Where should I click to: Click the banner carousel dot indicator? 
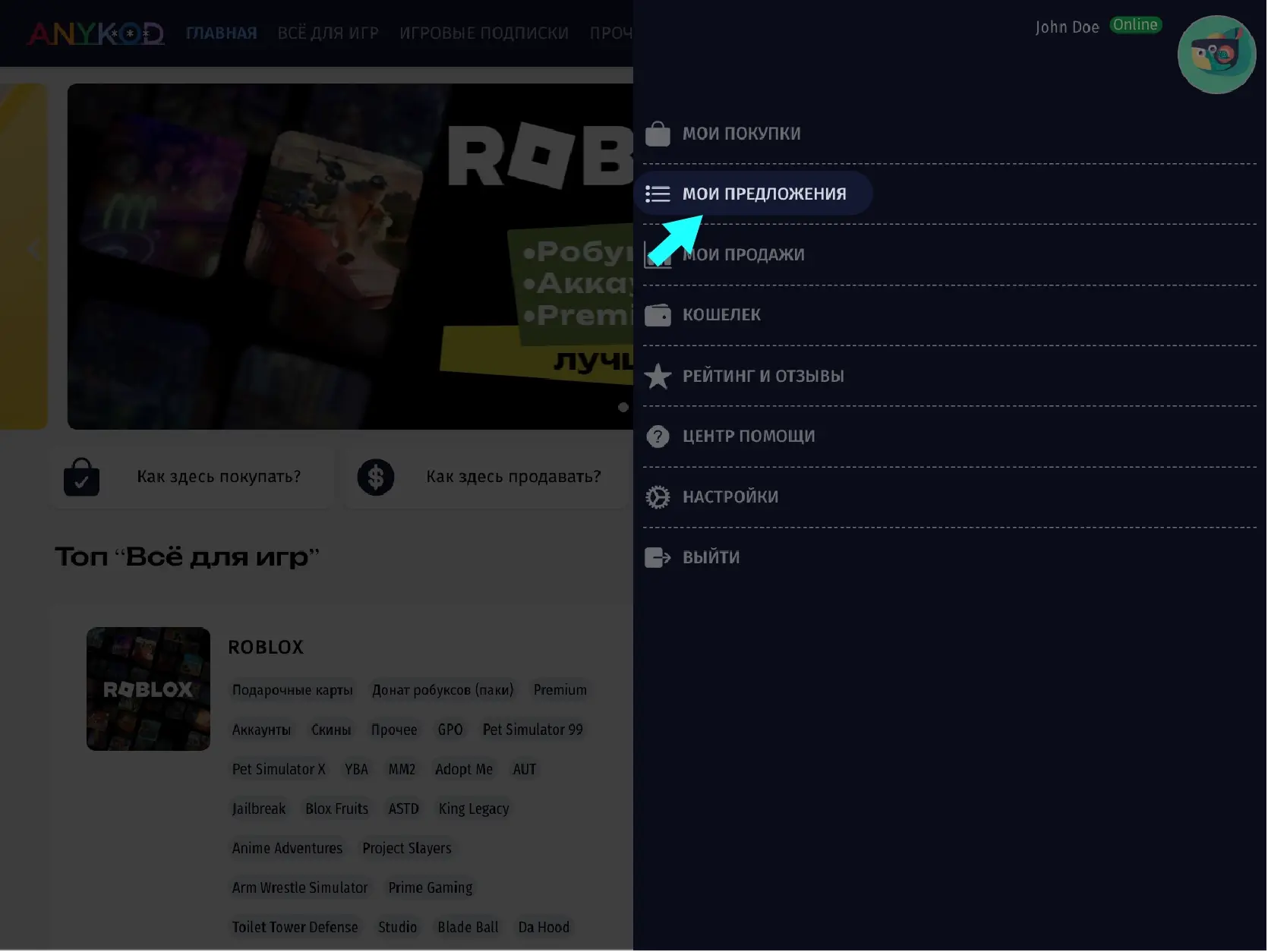pos(623,408)
